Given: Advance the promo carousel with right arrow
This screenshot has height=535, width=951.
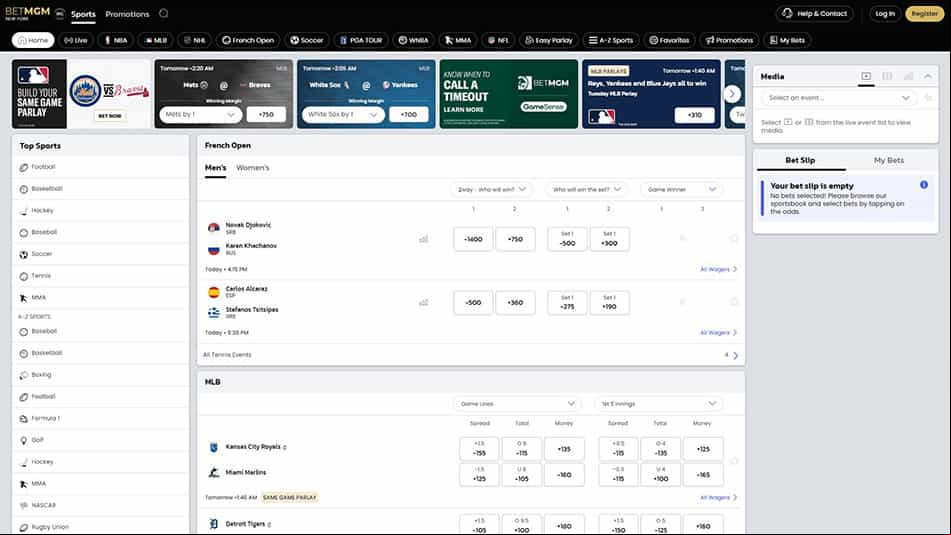Looking at the screenshot, I should tap(732, 93).
